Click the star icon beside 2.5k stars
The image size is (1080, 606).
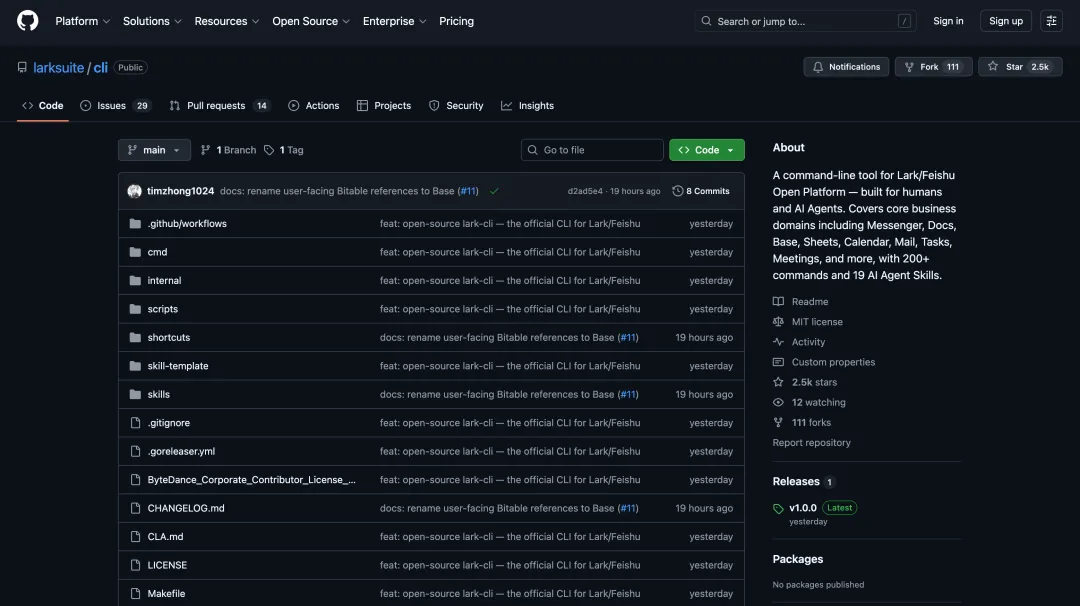(x=778, y=382)
